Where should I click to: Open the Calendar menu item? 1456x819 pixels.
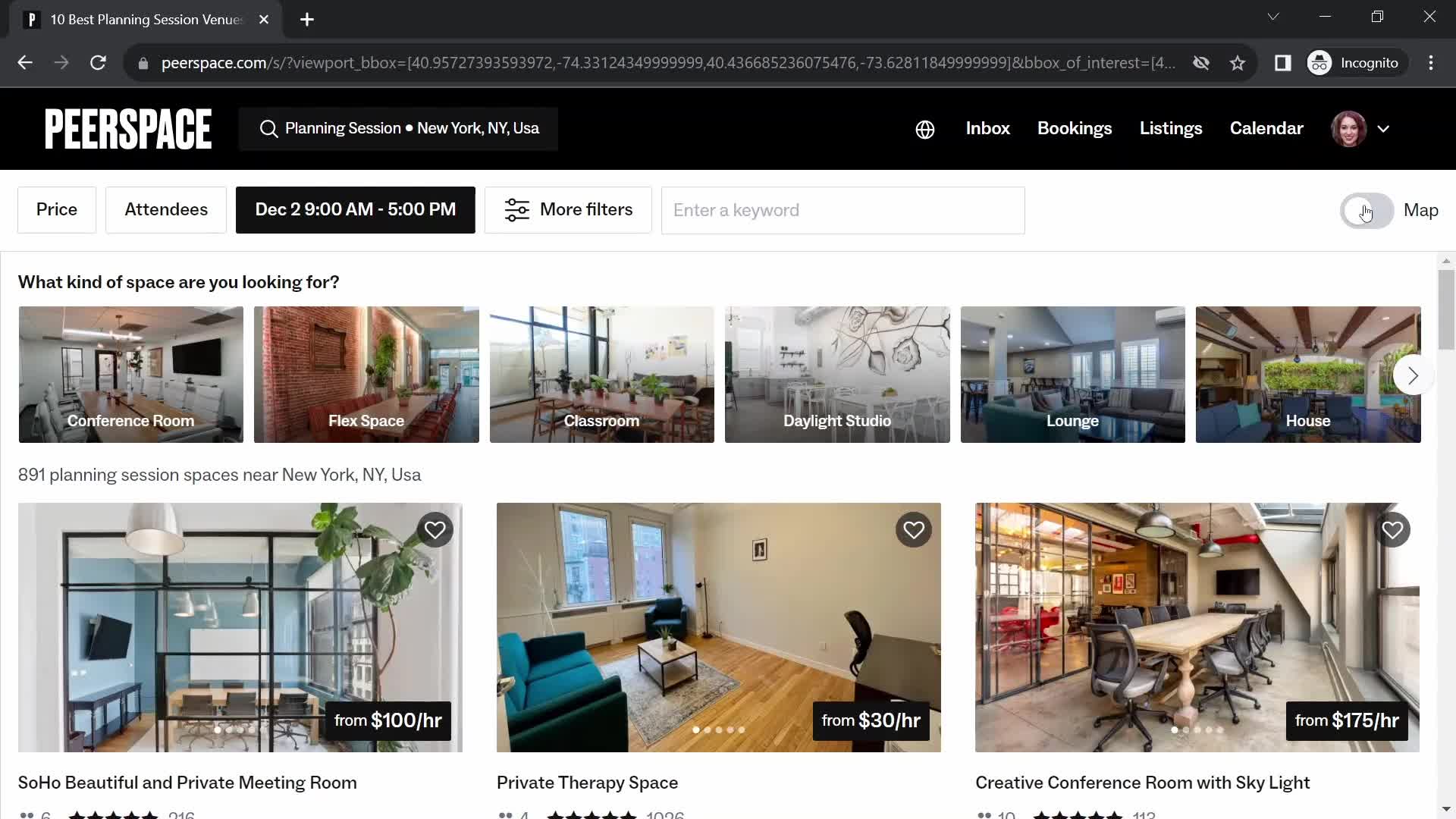[1266, 128]
